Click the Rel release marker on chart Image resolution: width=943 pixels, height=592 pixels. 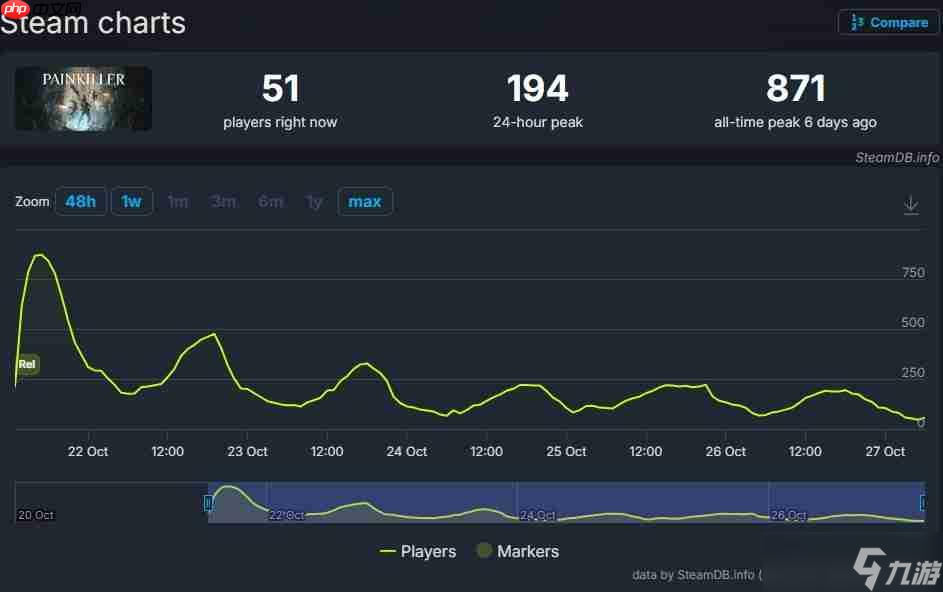point(27,365)
